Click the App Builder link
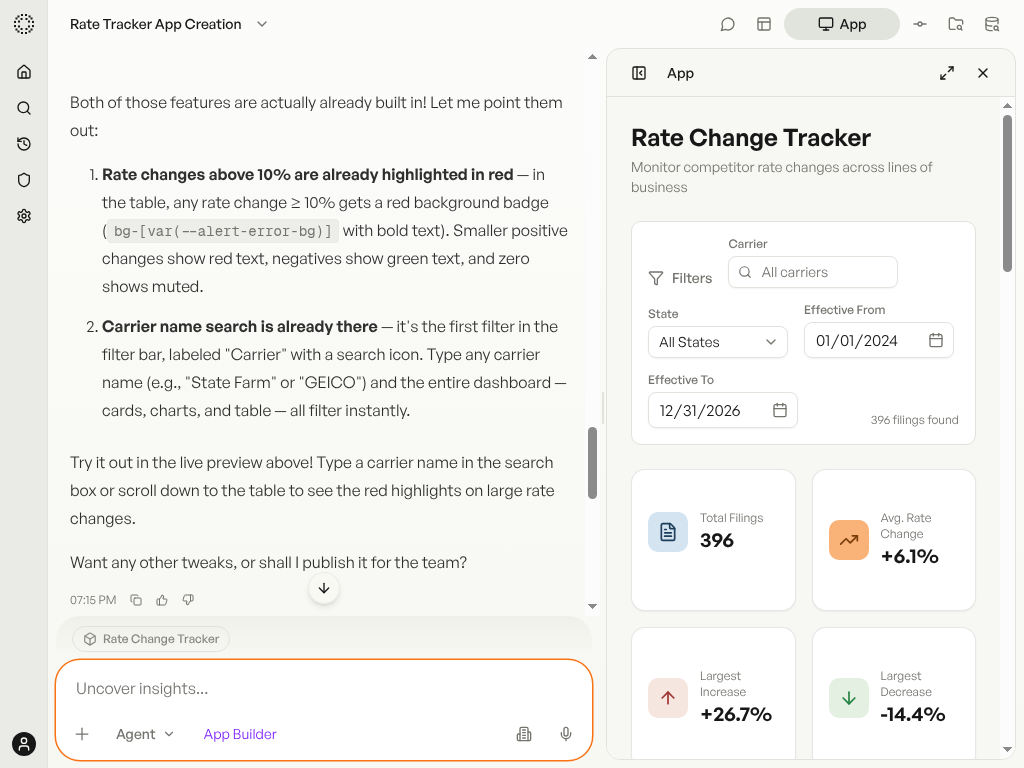The width and height of the screenshot is (1024, 768). 240,734
